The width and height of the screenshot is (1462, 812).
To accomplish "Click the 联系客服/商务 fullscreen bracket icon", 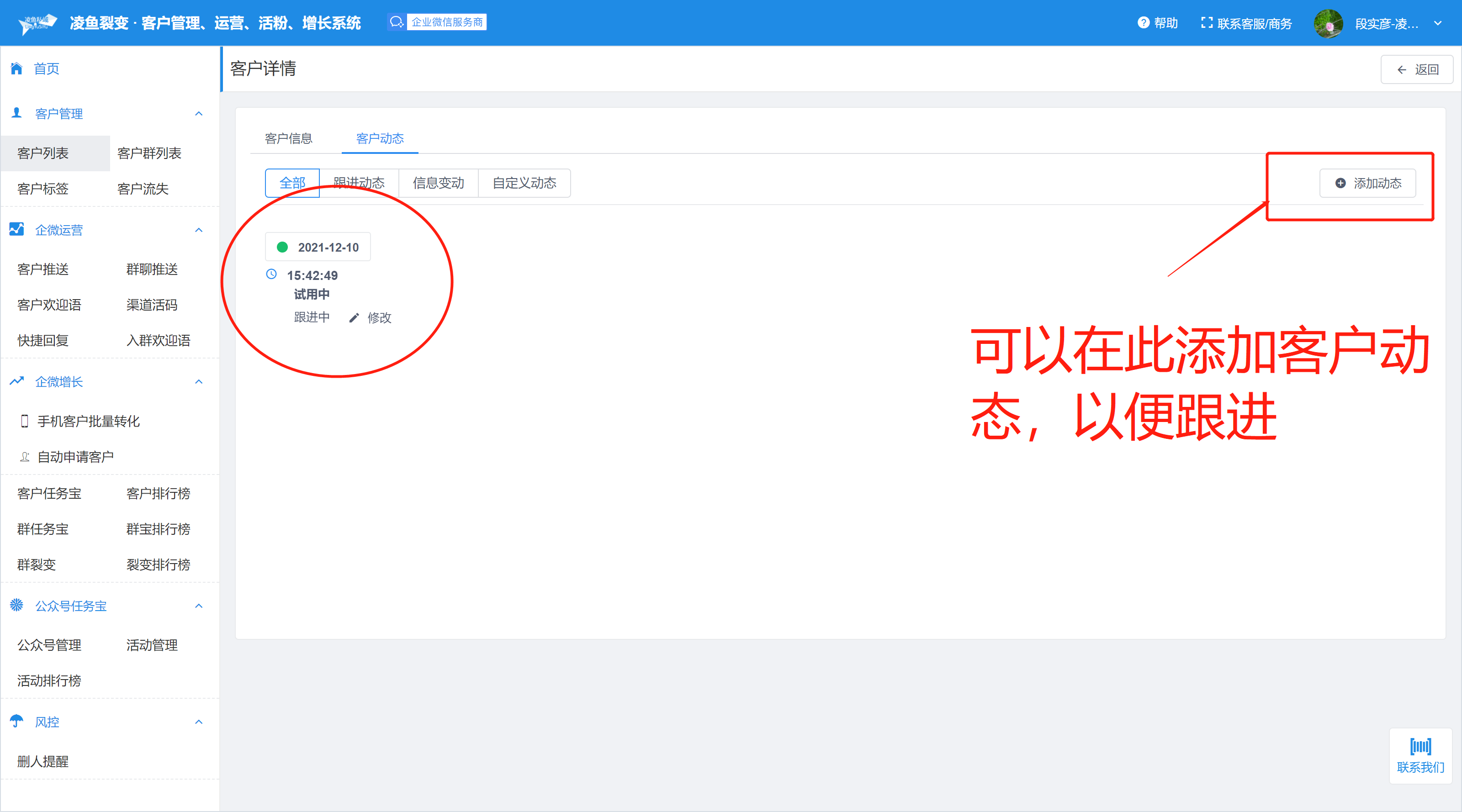I will pyautogui.click(x=1207, y=23).
